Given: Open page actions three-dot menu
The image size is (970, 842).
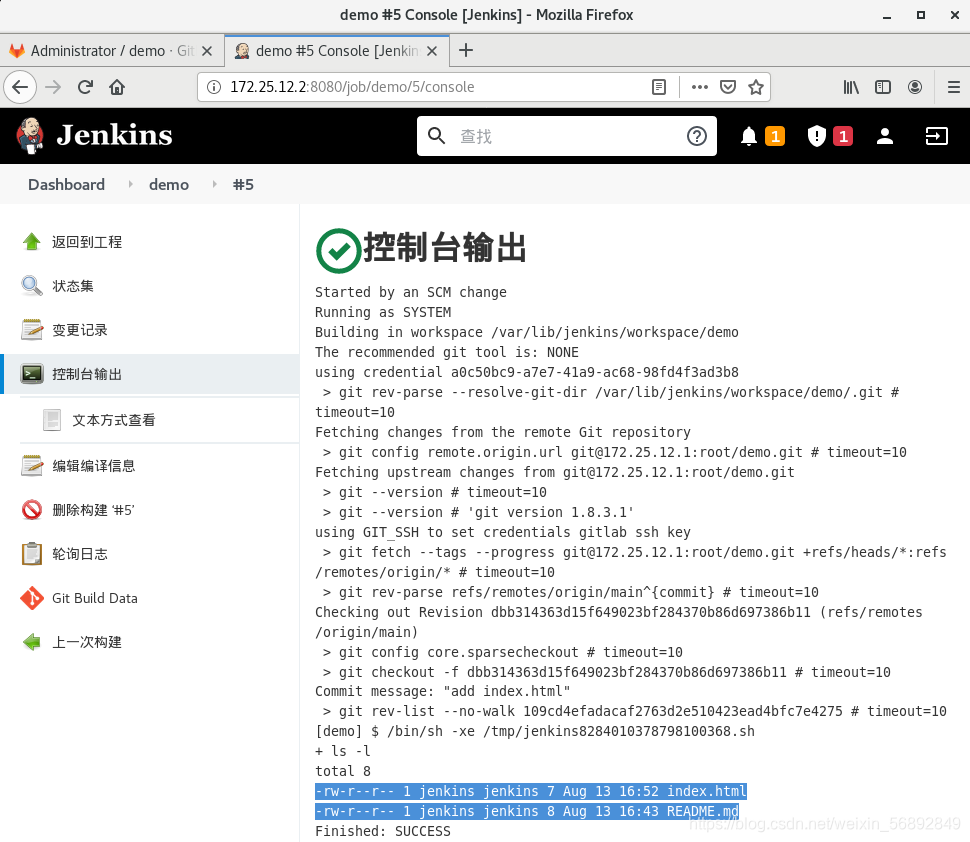Looking at the screenshot, I should (x=700, y=87).
